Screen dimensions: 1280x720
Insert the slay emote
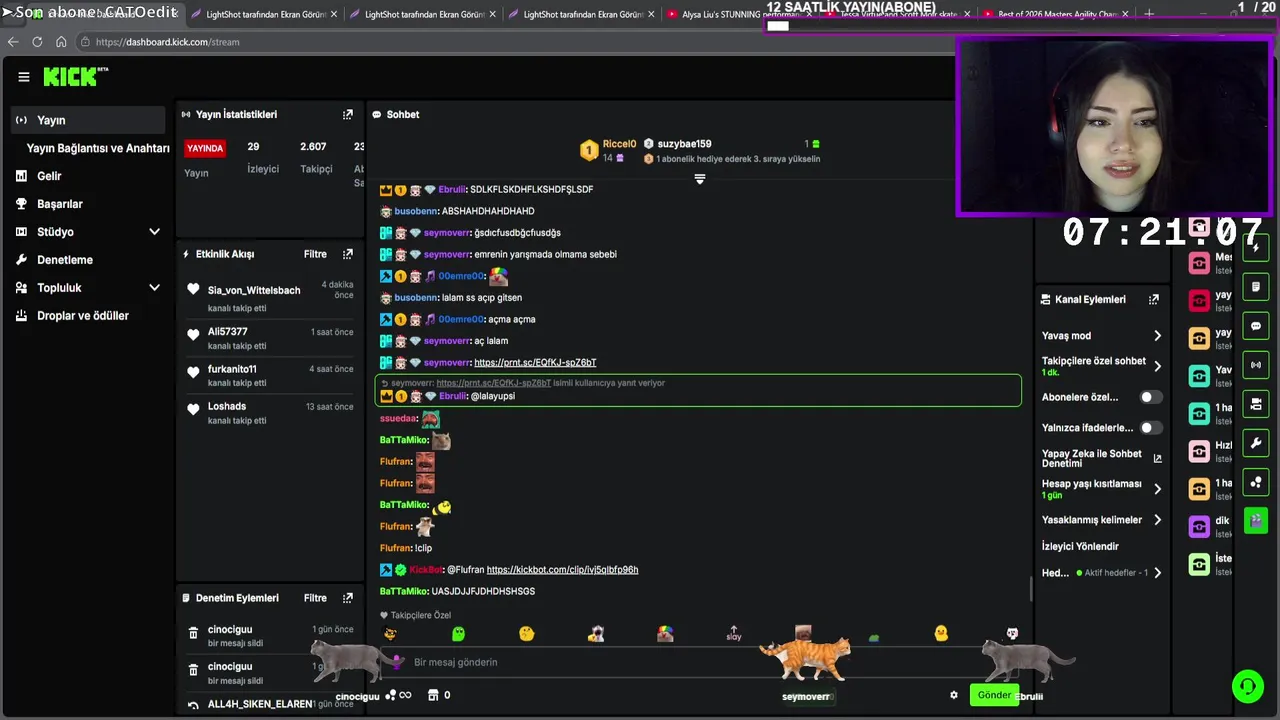(734, 634)
